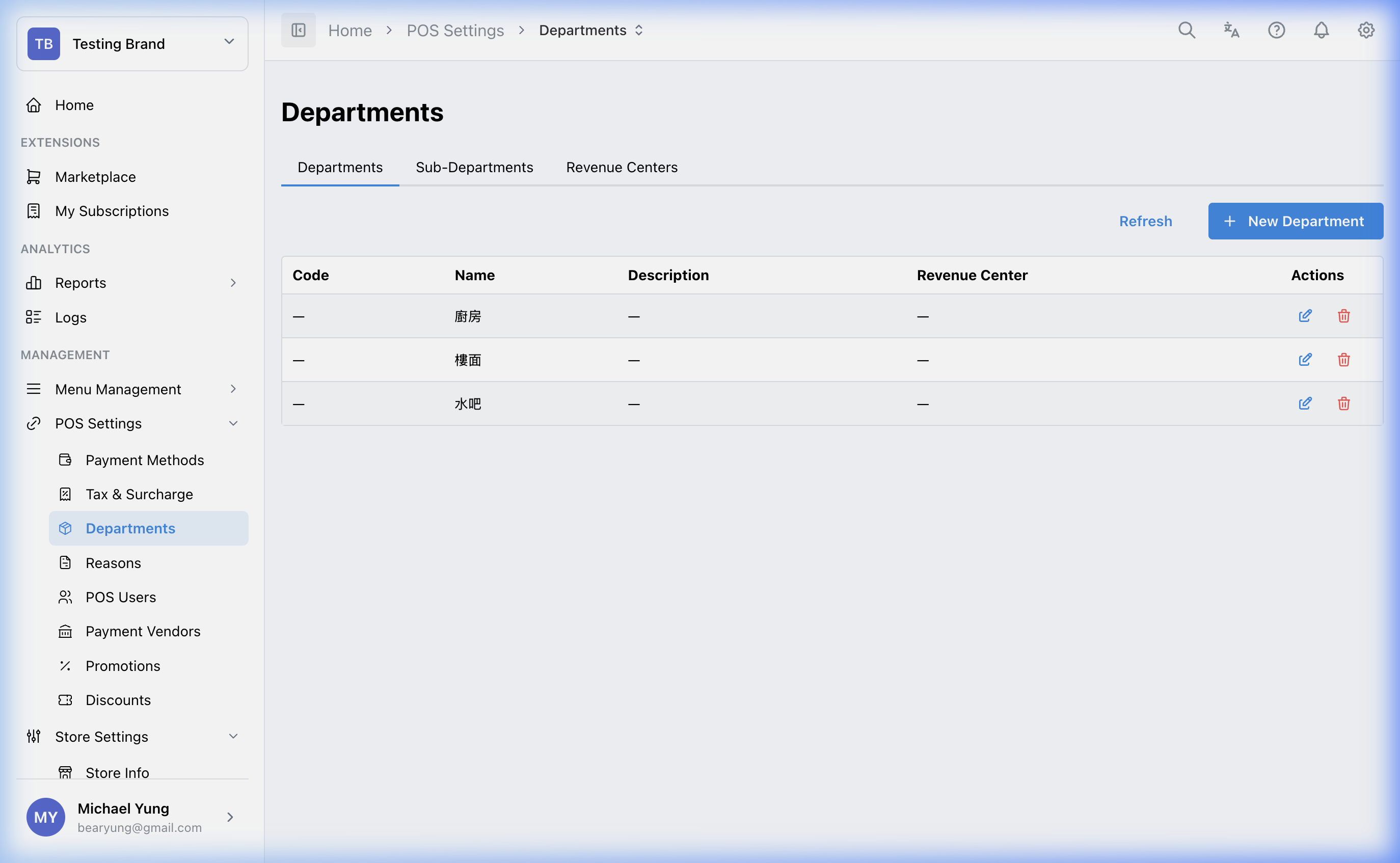This screenshot has width=1400, height=863.
Task: Switch to the Sub-Departments tab
Action: 474,167
